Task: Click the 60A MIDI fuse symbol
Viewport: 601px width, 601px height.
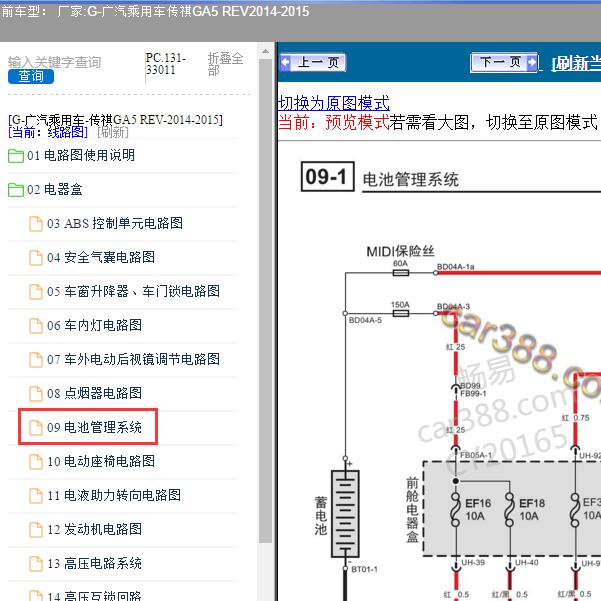Action: (x=401, y=273)
